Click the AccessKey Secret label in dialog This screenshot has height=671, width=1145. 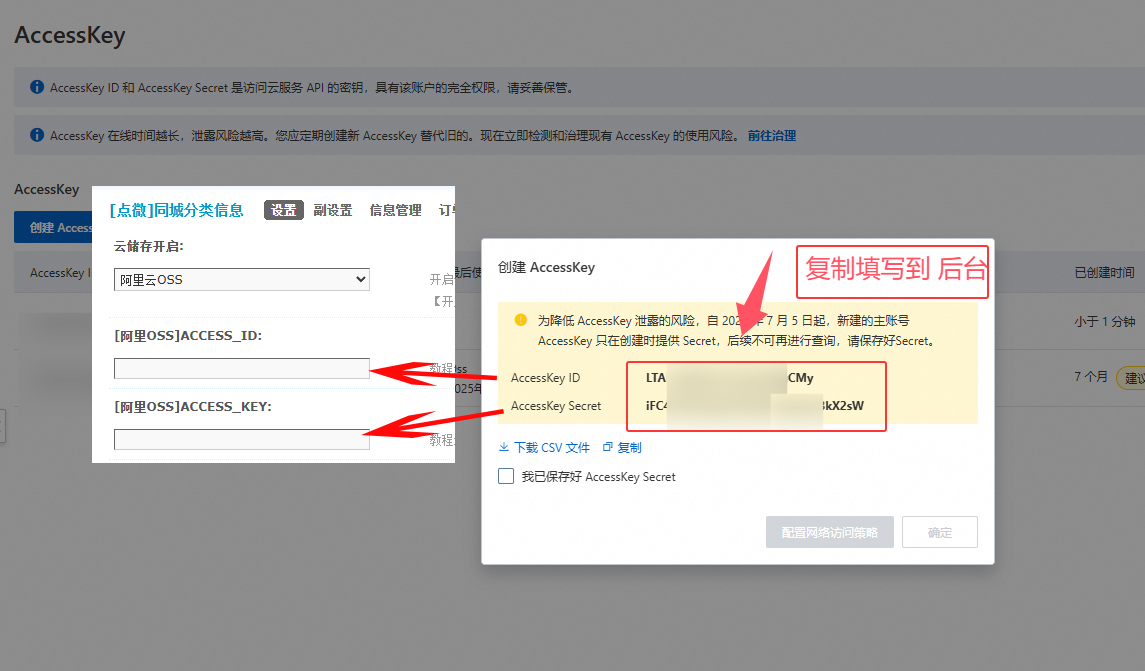(556, 405)
